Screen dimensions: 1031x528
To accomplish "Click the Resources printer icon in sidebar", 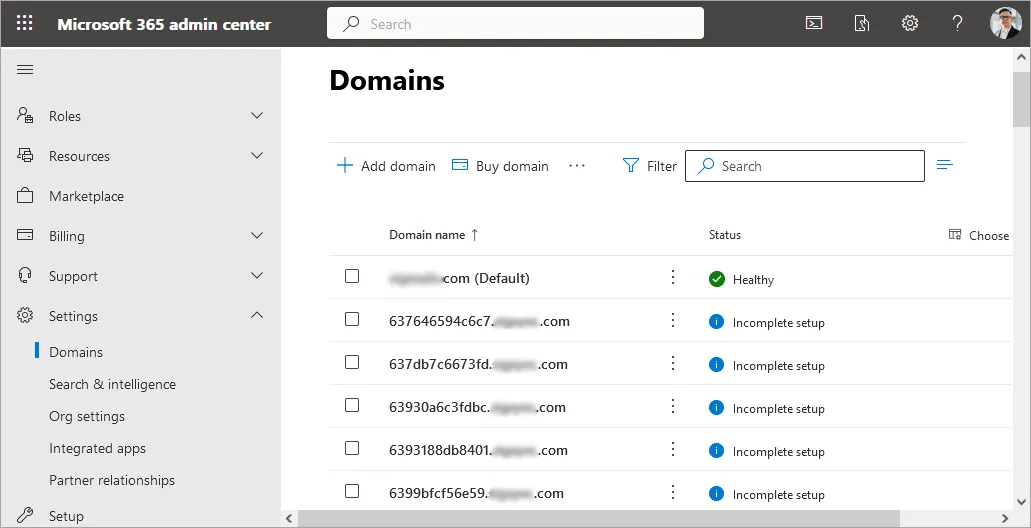I will [x=25, y=156].
